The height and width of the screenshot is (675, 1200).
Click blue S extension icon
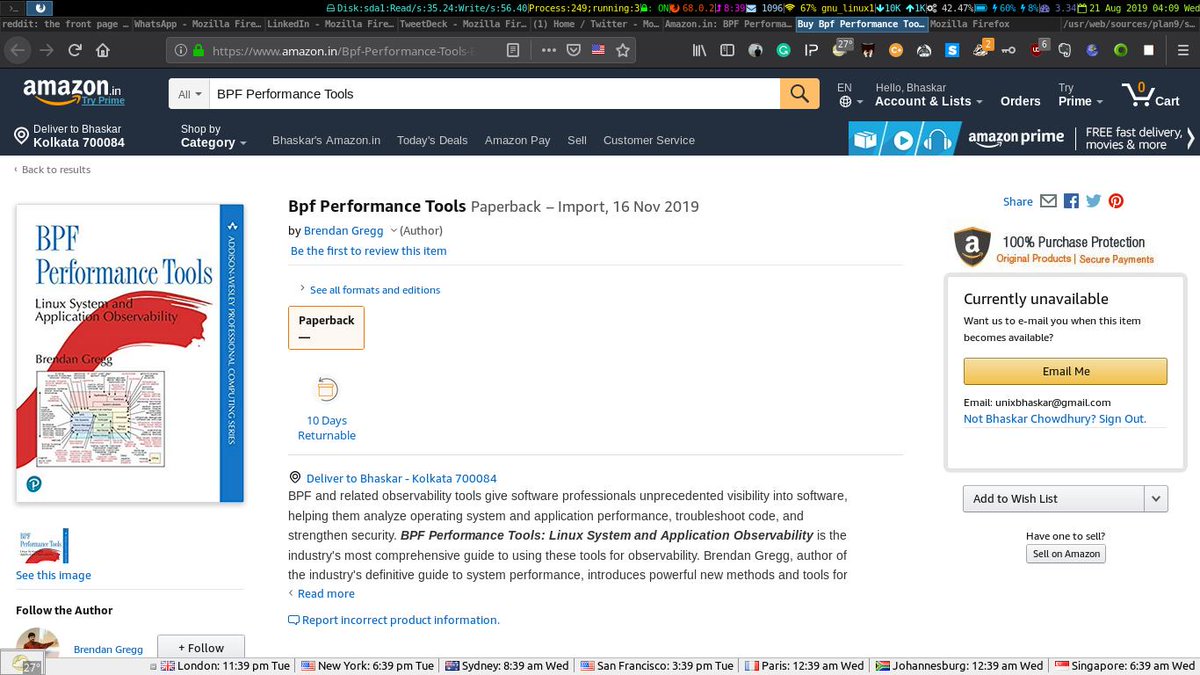tap(953, 49)
